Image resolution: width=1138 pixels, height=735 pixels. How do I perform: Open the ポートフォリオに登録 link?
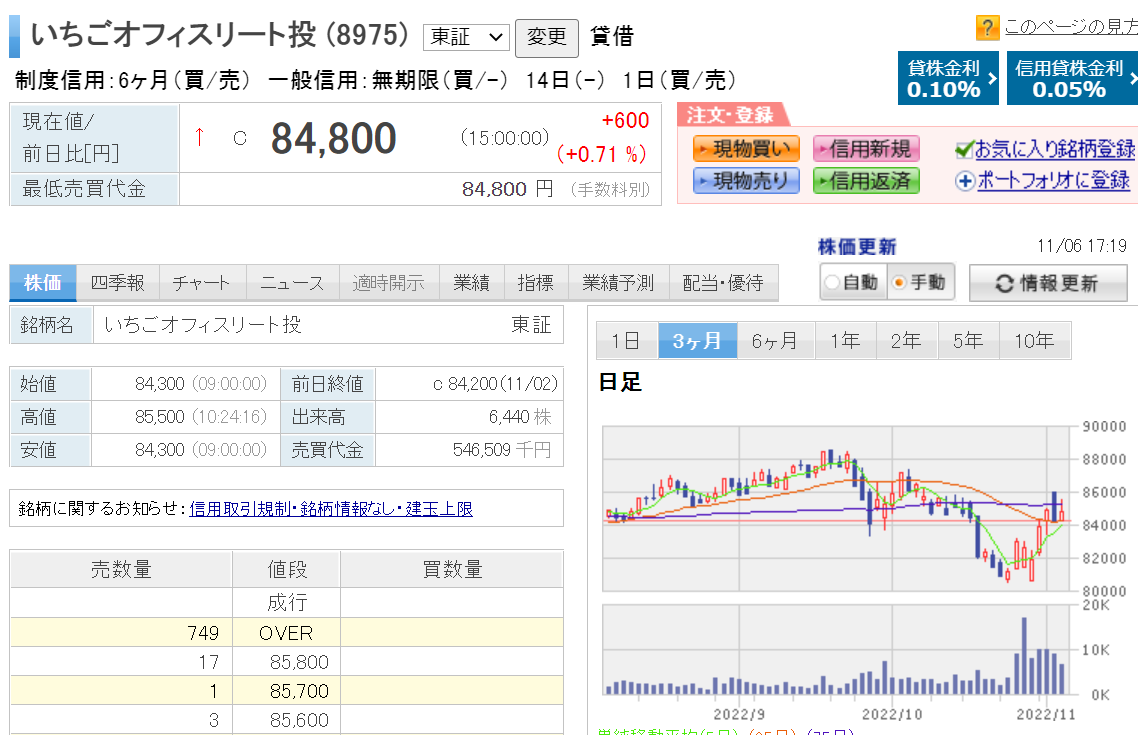coord(1053,181)
